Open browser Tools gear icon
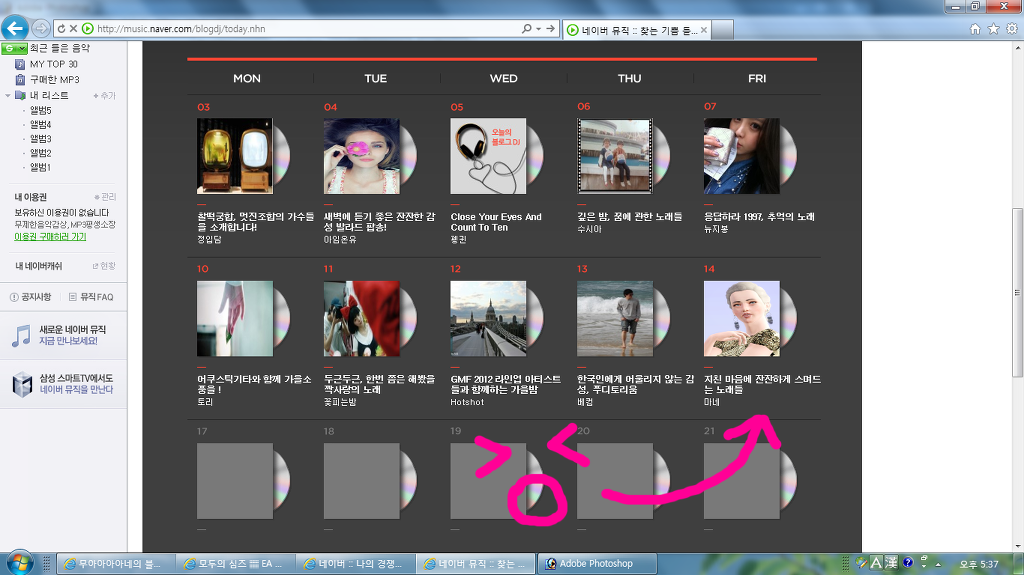This screenshot has width=1024, height=575. tap(1012, 29)
